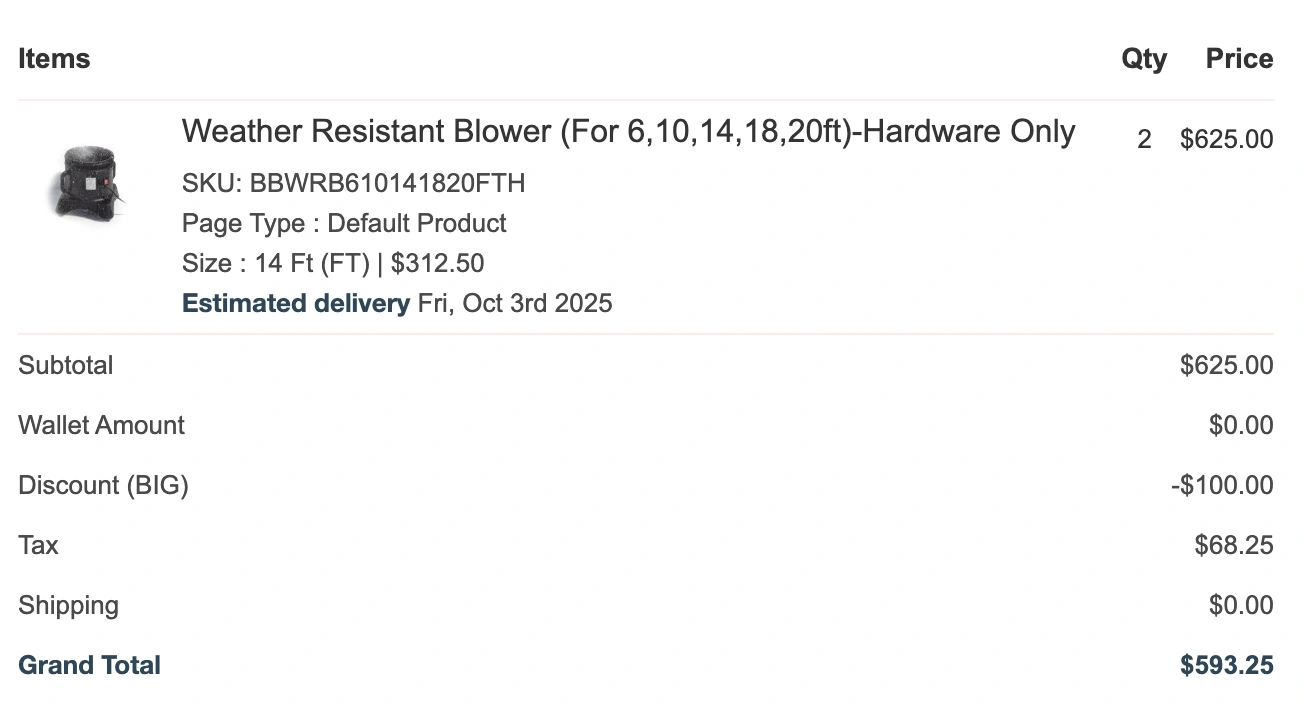Click the Grand Total amount $593.25

click(1226, 665)
